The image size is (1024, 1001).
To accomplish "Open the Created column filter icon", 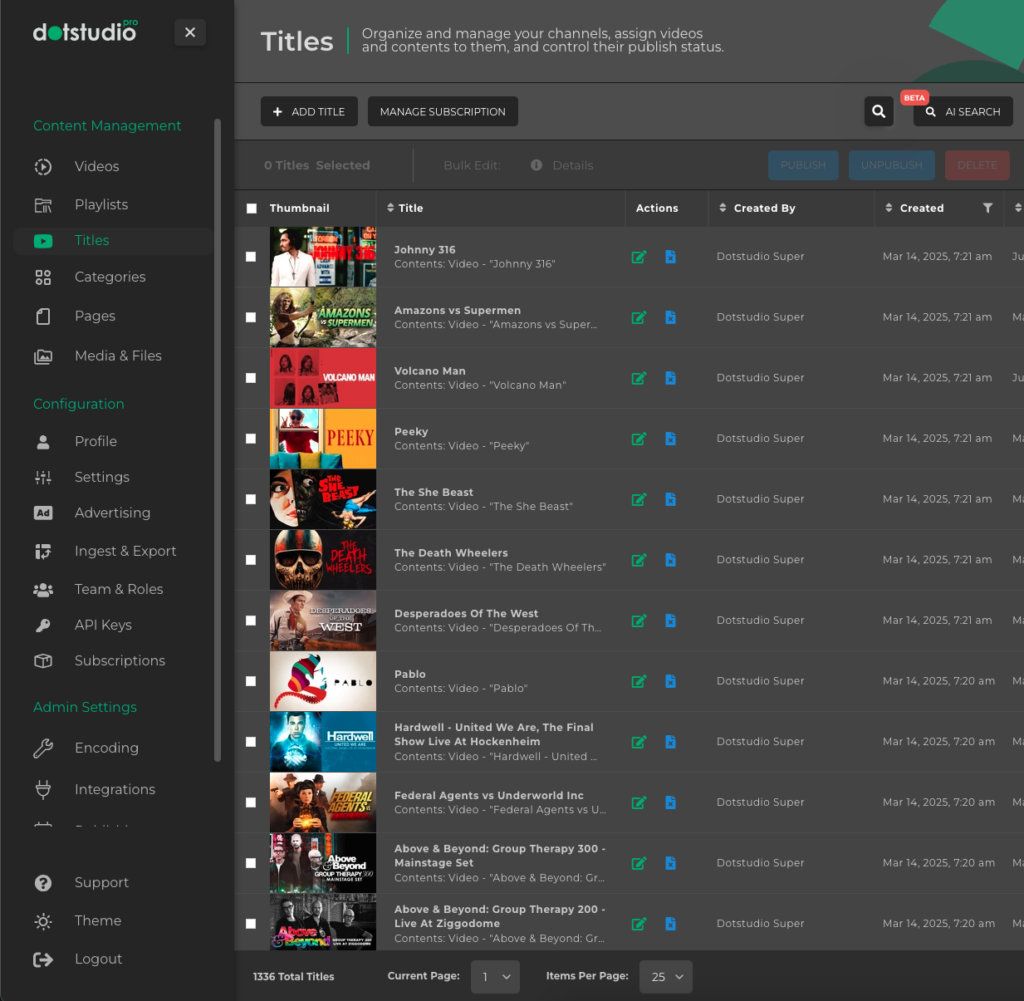I will [988, 208].
